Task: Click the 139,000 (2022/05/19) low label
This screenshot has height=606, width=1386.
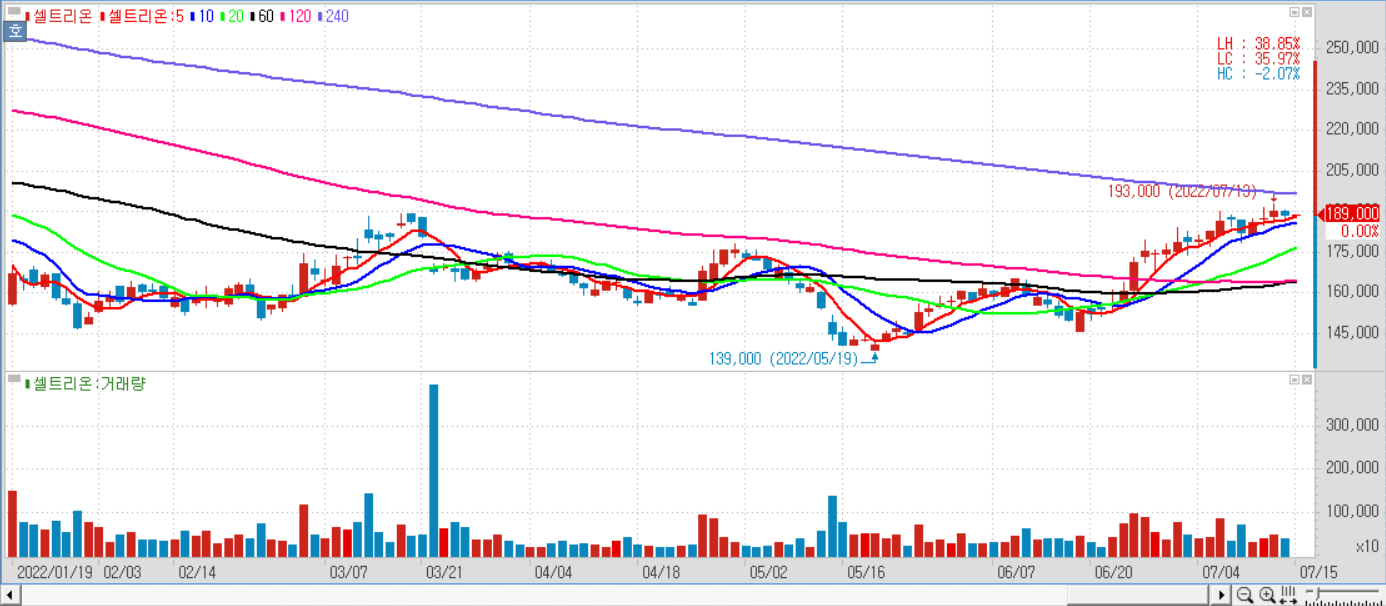Action: pyautogui.click(x=784, y=359)
